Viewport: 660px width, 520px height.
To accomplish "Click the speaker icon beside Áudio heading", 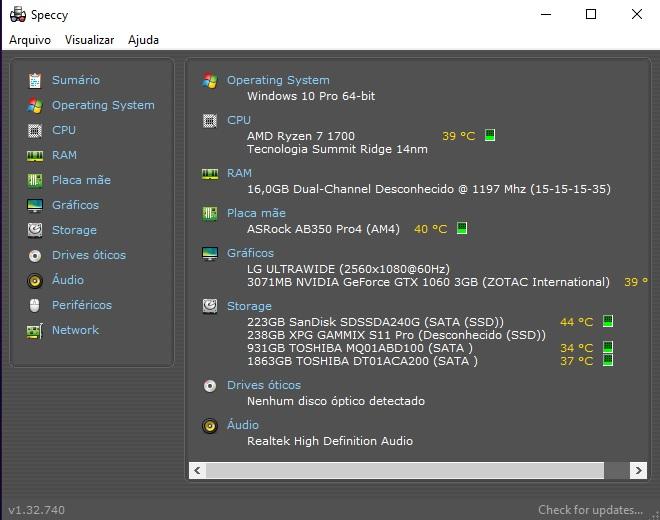I will point(210,426).
